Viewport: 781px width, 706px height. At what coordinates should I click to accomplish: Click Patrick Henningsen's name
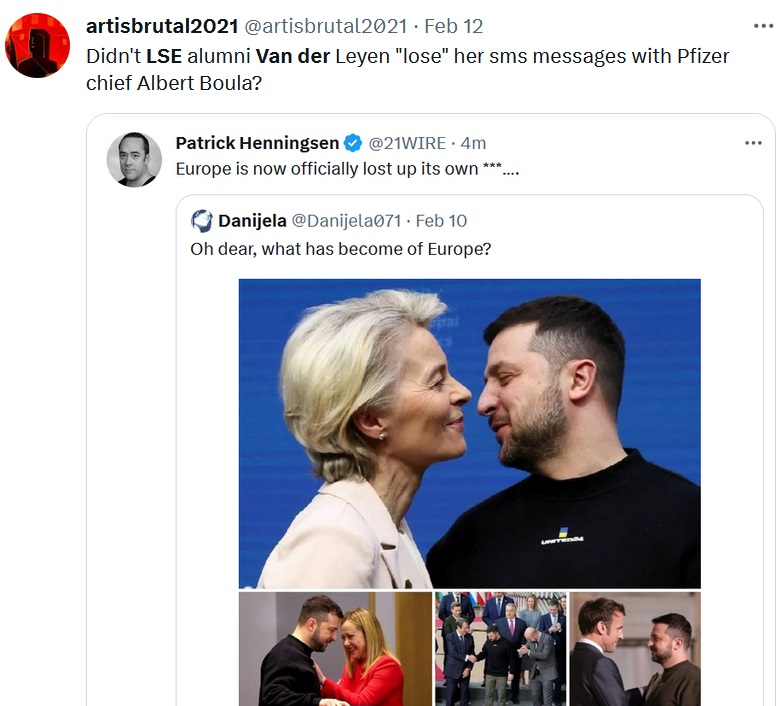pos(257,143)
